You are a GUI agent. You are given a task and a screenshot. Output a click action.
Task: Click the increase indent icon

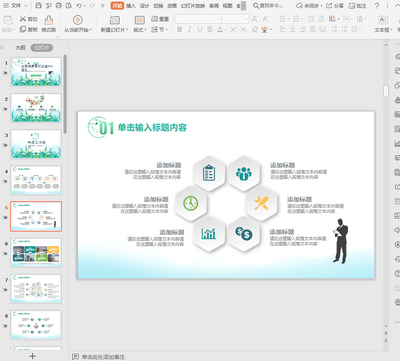[321, 19]
